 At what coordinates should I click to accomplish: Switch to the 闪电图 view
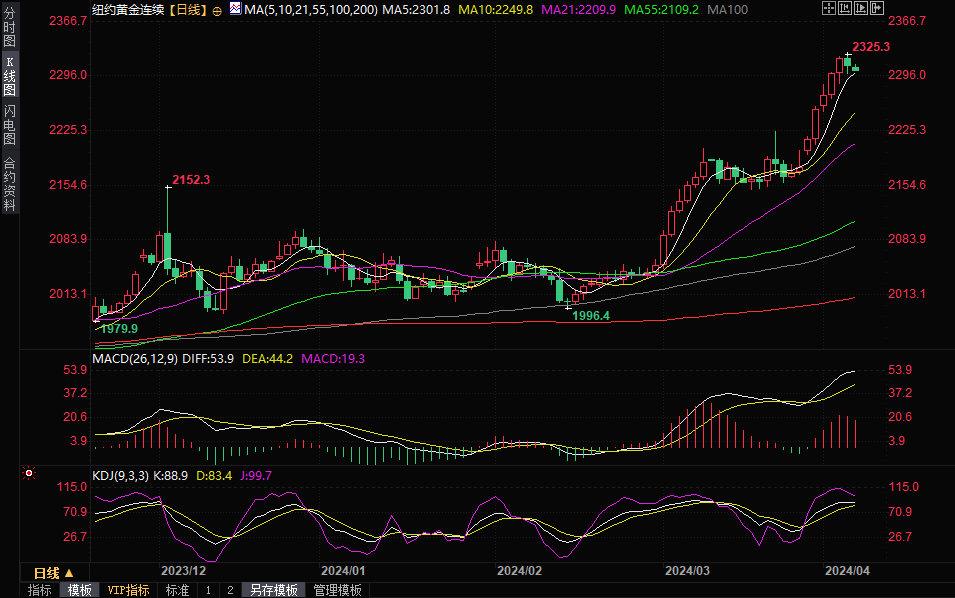[x=9, y=125]
